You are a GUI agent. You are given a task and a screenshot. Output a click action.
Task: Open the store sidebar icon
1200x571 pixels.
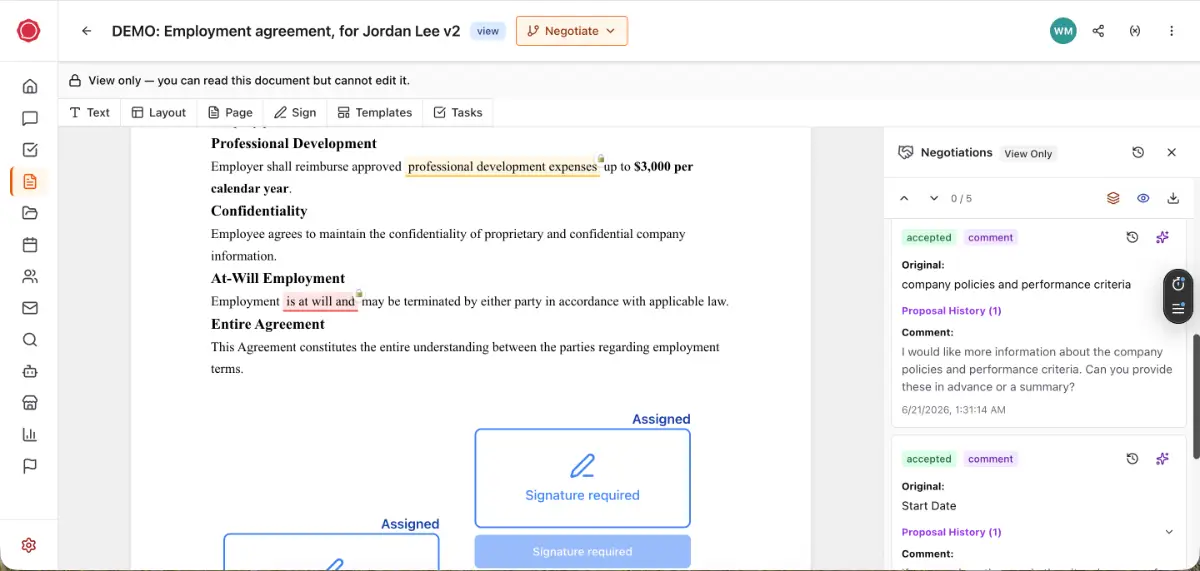[x=30, y=403]
